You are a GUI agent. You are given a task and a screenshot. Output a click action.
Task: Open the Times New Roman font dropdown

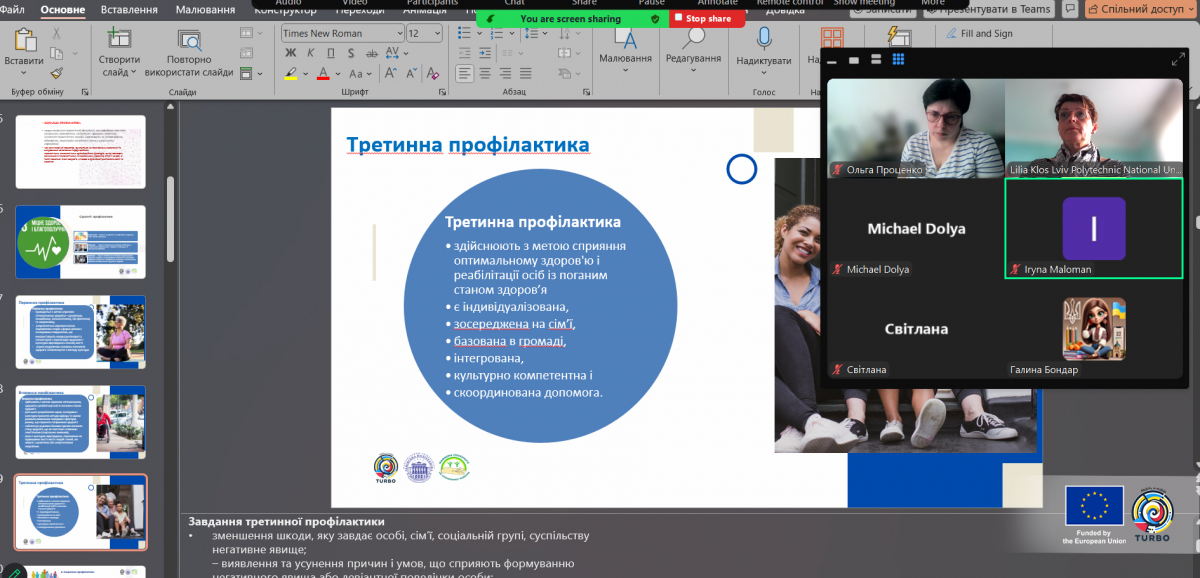tap(400, 33)
